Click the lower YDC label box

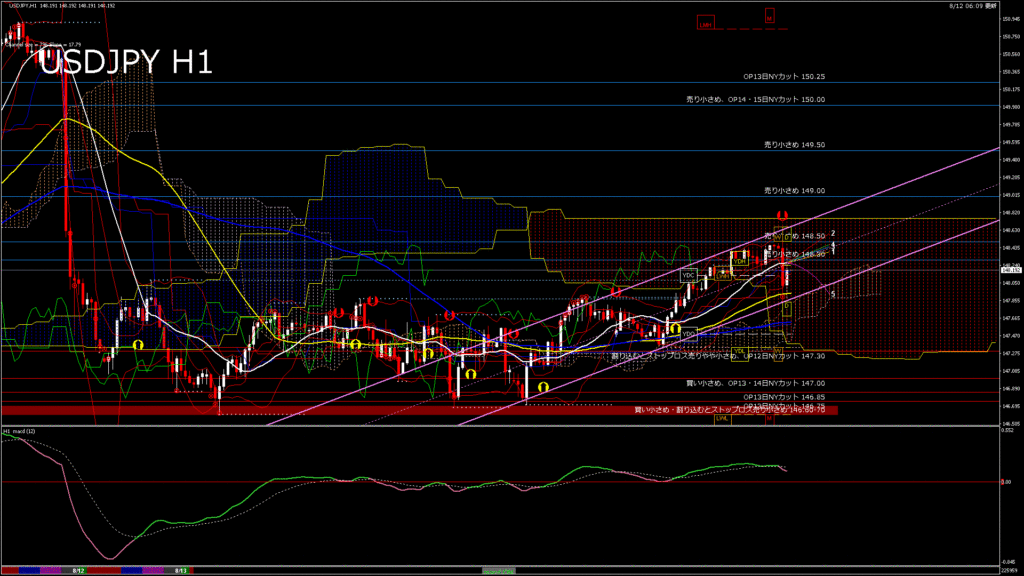(688, 333)
